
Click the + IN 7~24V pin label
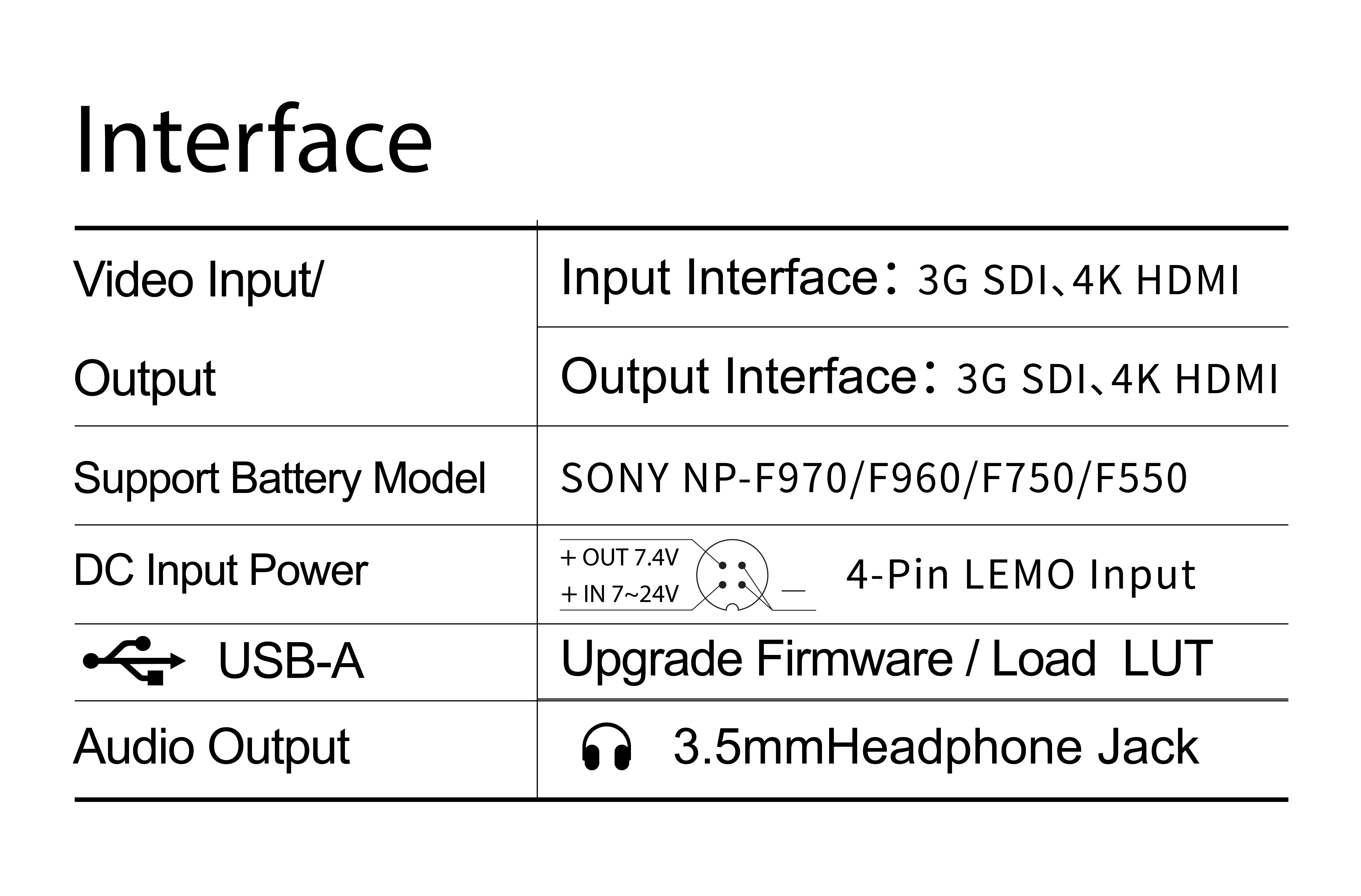point(619,595)
